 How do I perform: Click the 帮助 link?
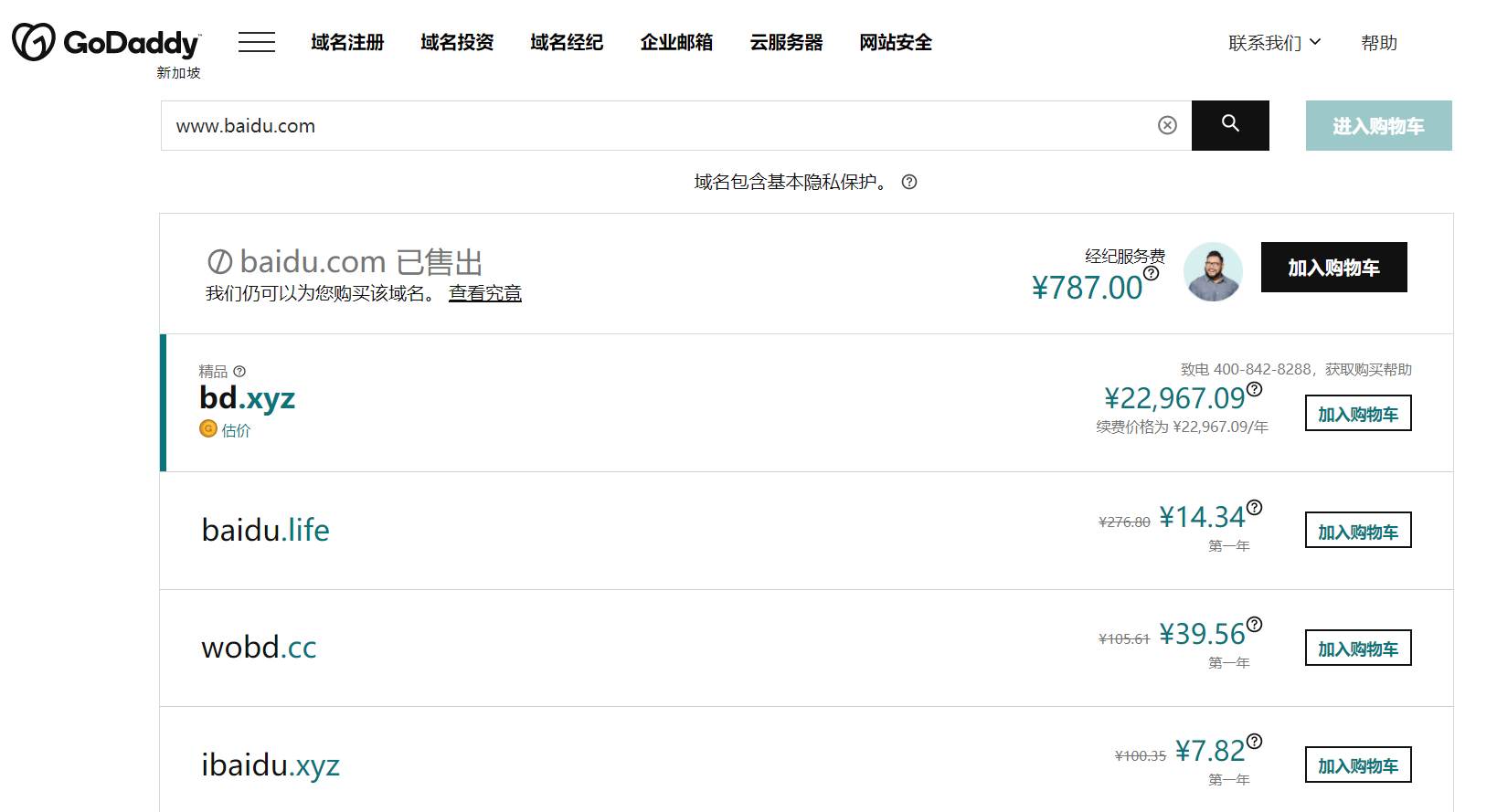pos(1378,43)
